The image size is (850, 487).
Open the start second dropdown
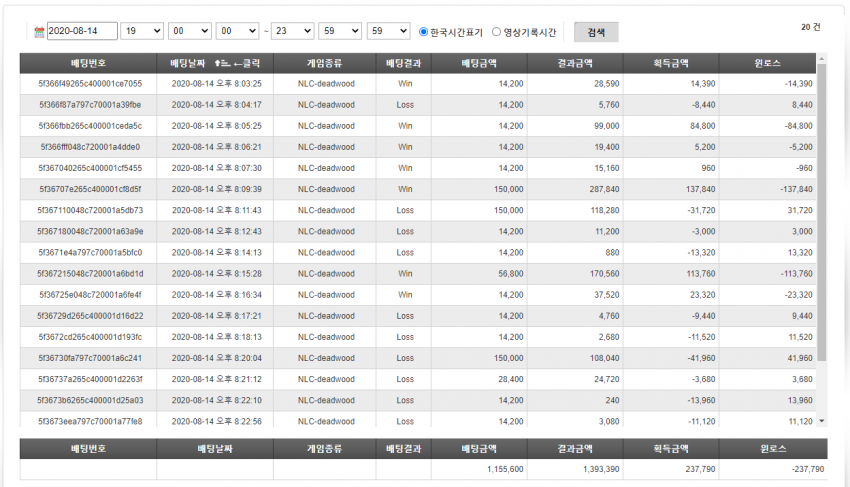point(237,31)
